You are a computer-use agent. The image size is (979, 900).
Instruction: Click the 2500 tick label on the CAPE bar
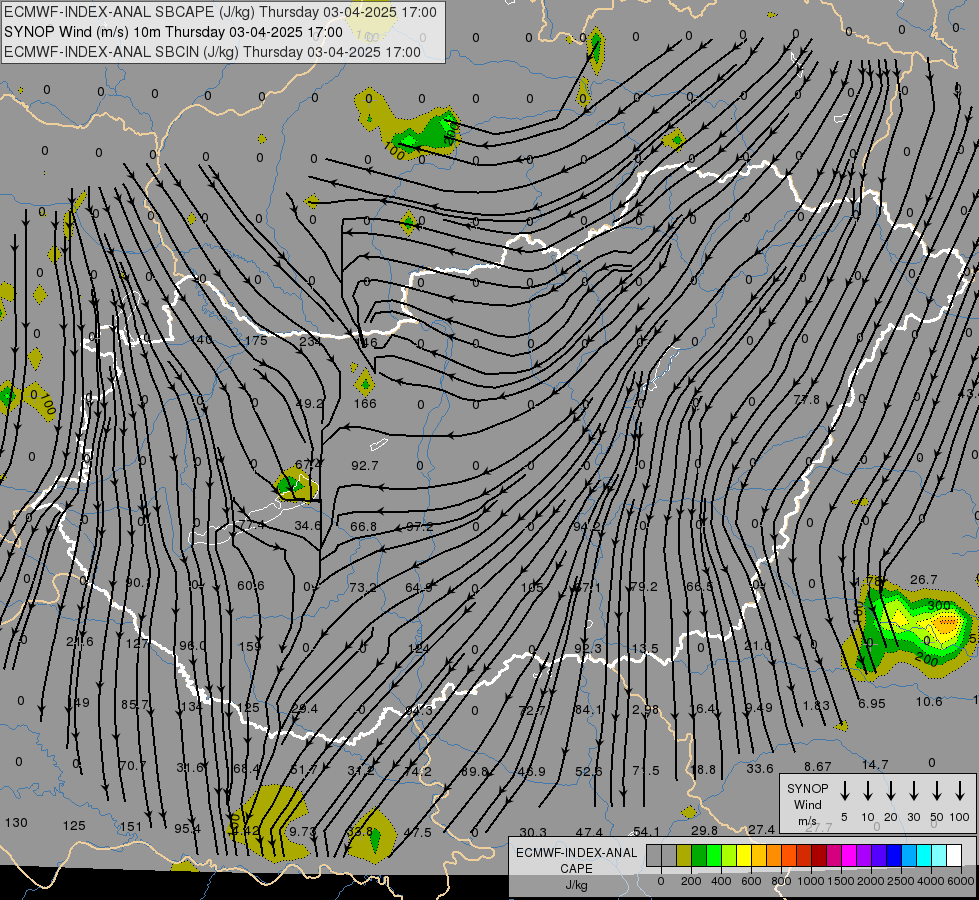click(900, 881)
